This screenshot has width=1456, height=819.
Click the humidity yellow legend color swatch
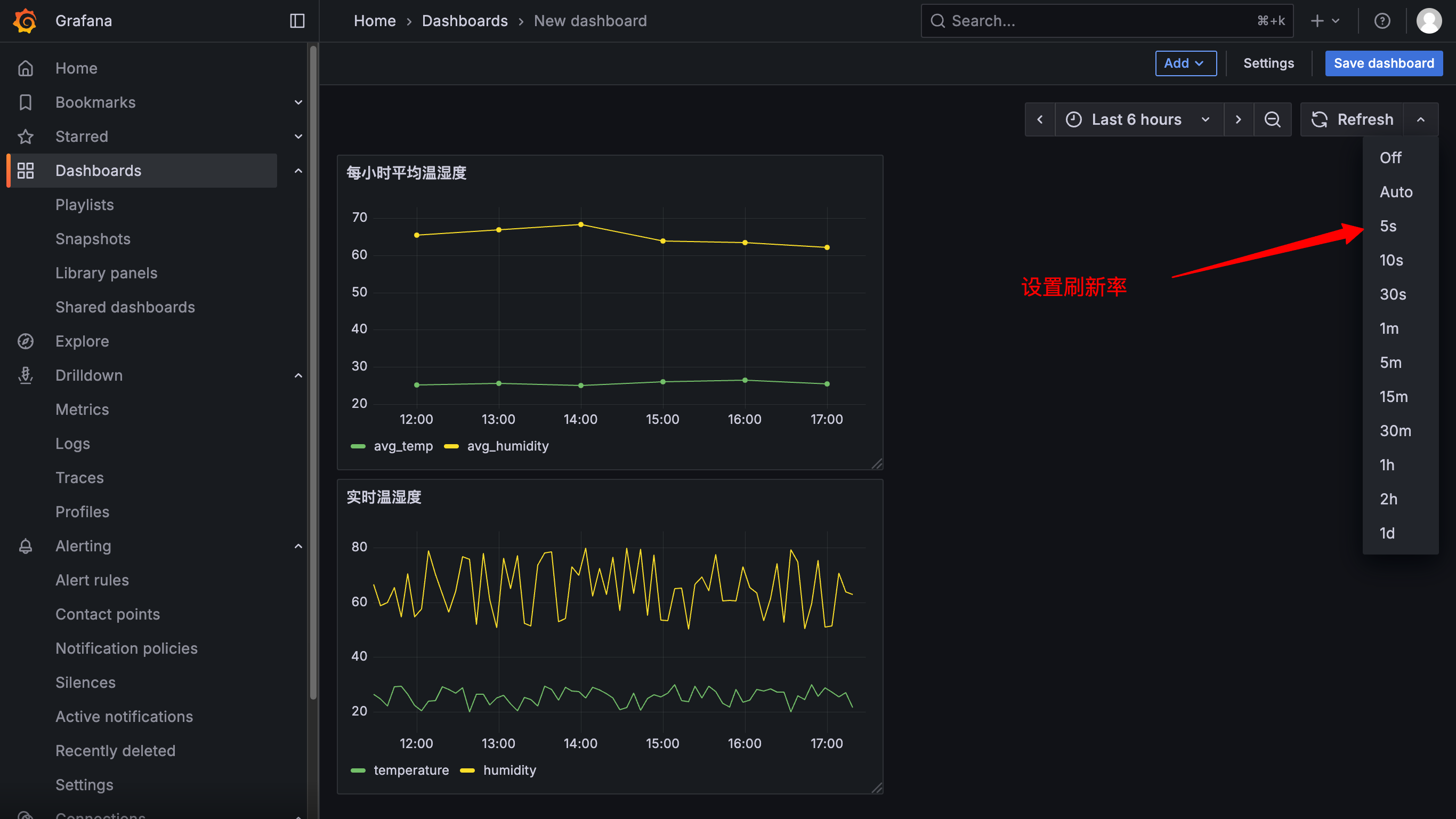pos(467,770)
